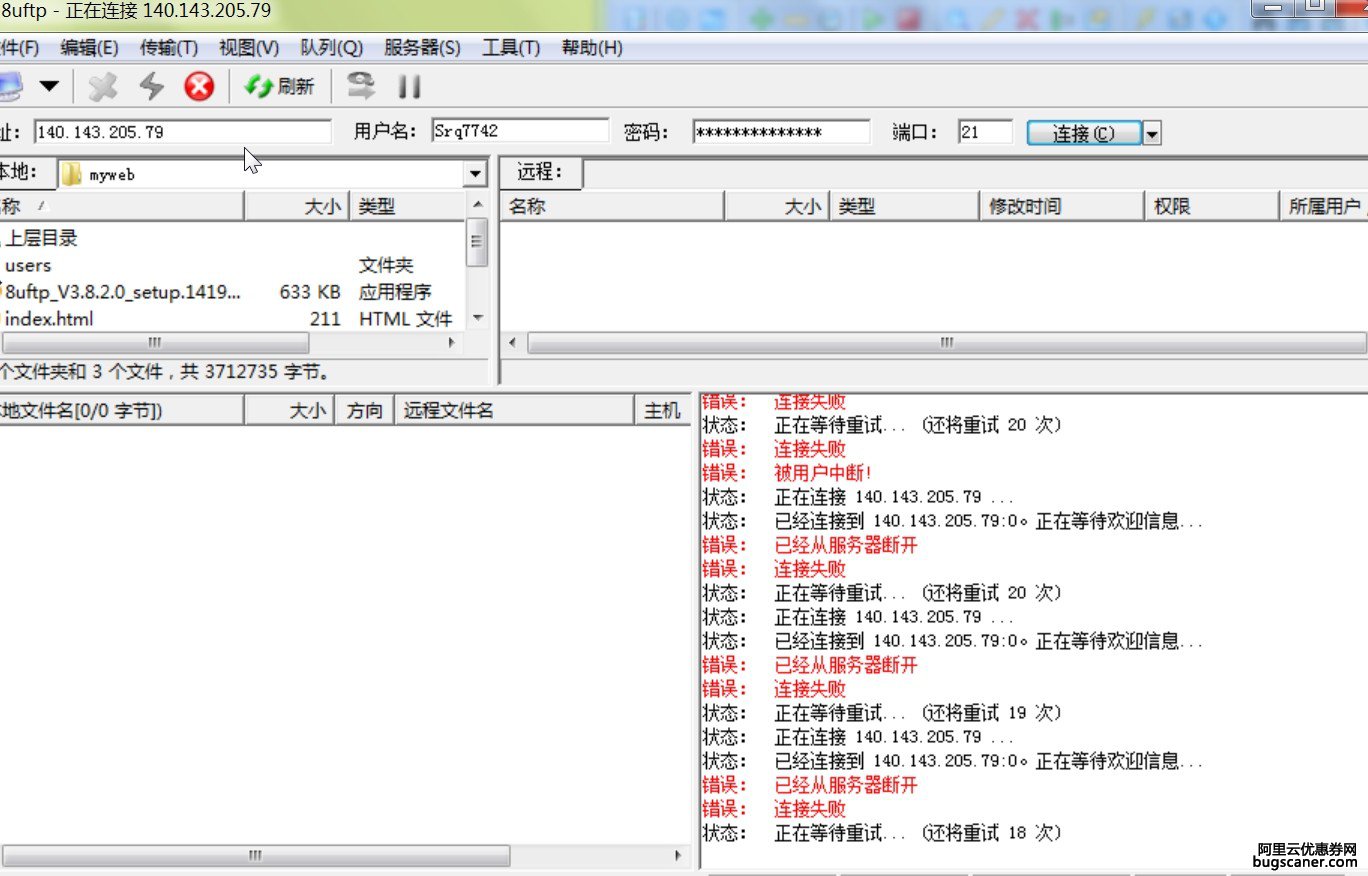Click the 刷新 refresh button
The width and height of the screenshot is (1368, 876).
280,87
